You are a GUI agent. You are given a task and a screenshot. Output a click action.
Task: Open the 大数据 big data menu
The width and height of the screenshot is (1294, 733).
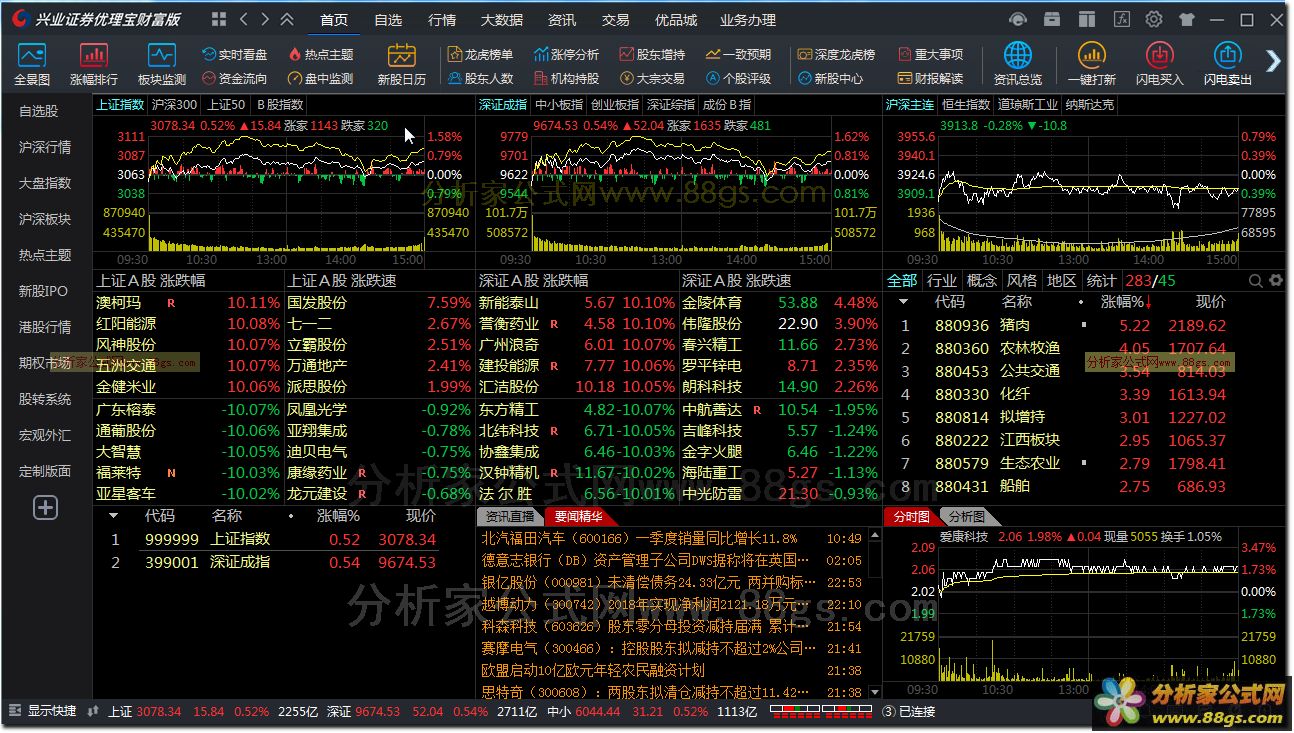tap(502, 20)
